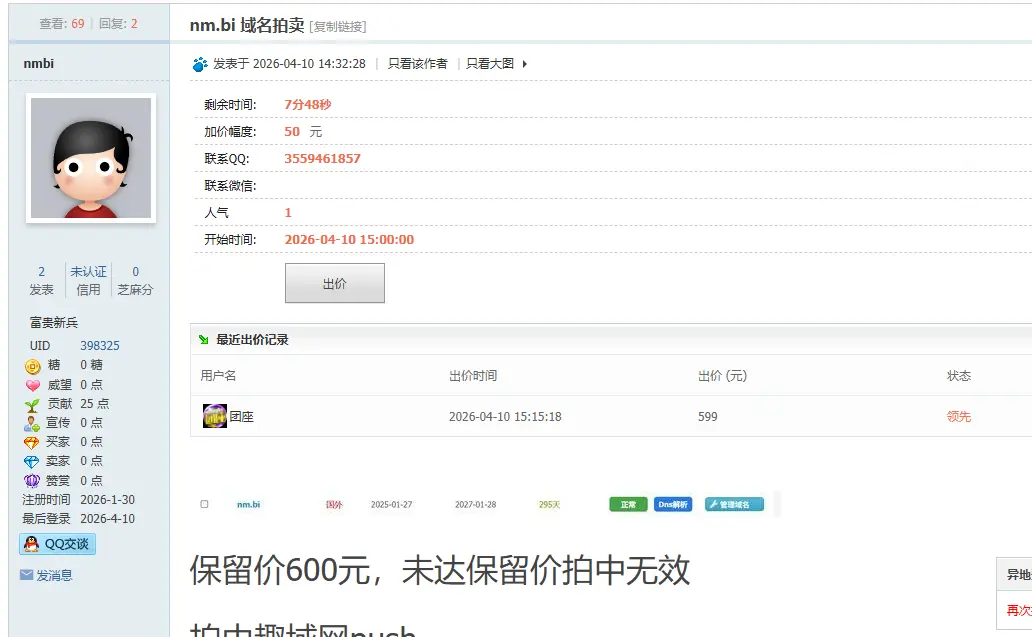1032x637 pixels.
Task: Select the 只看大图 view link
Action: pyautogui.click(x=490, y=64)
